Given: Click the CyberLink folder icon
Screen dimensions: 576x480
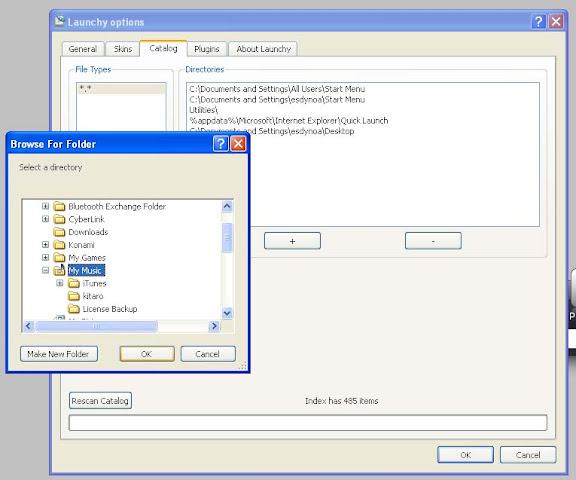Looking at the screenshot, I should 60,219.
